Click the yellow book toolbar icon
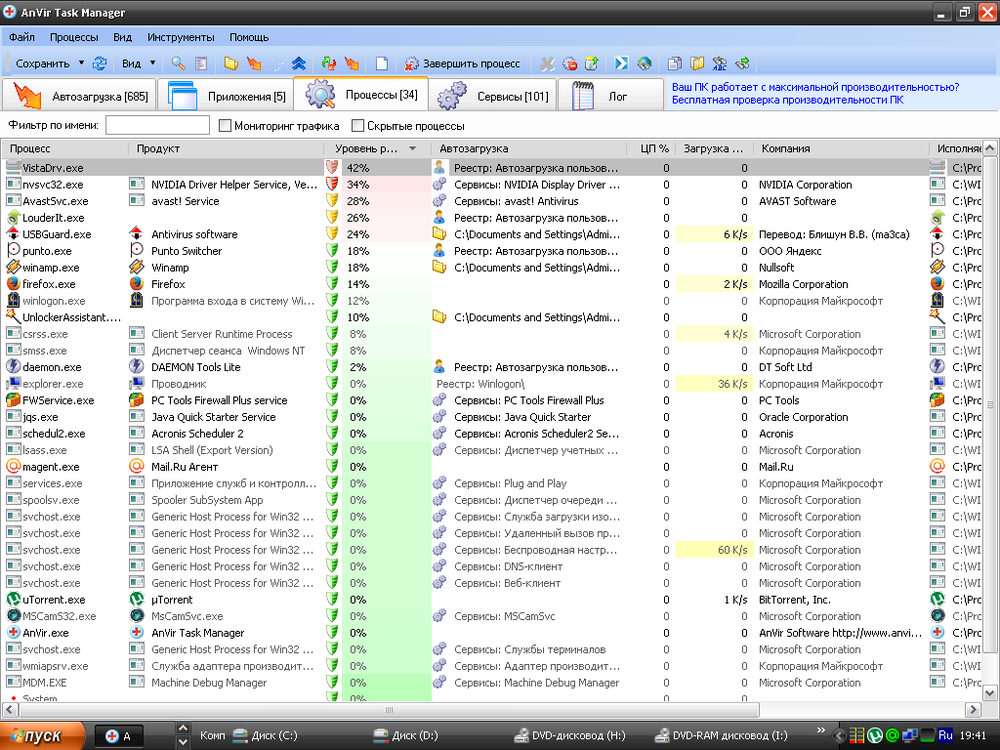This screenshot has width=1000, height=750. (x=697, y=63)
